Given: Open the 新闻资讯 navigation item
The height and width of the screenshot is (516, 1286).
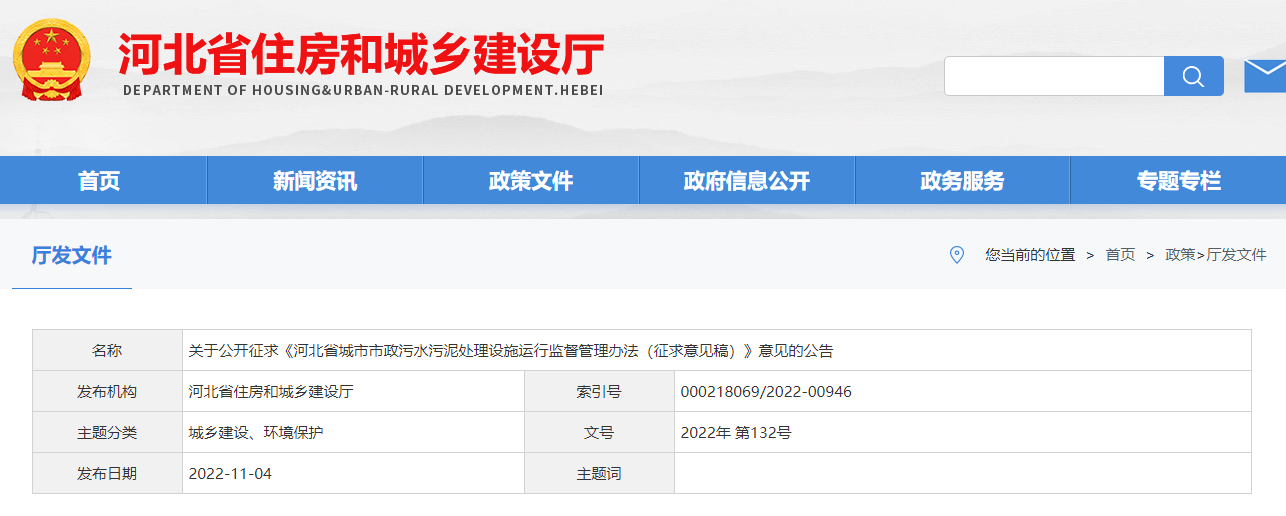Looking at the screenshot, I should pos(315,181).
